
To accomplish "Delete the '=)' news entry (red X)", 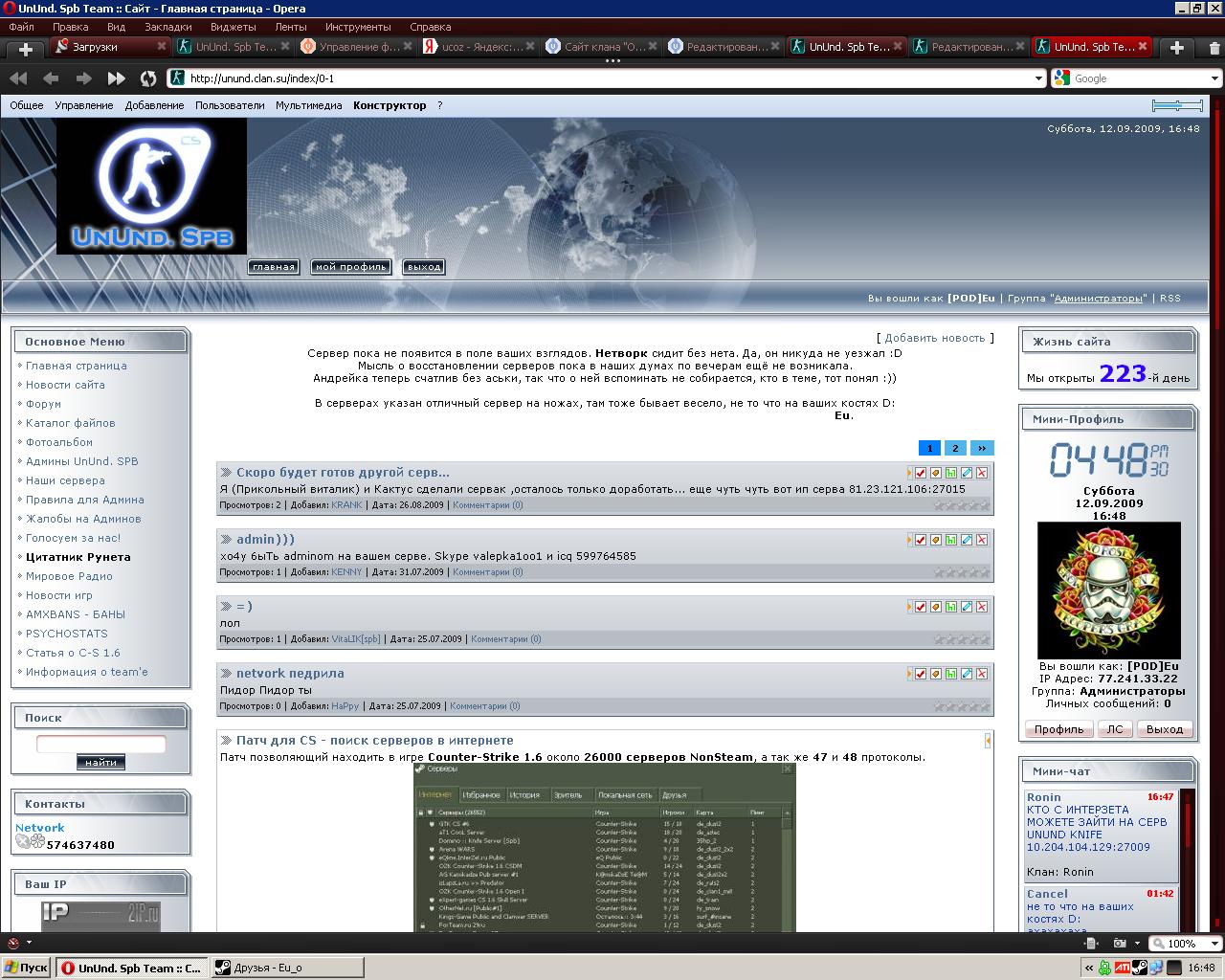I will (x=982, y=607).
